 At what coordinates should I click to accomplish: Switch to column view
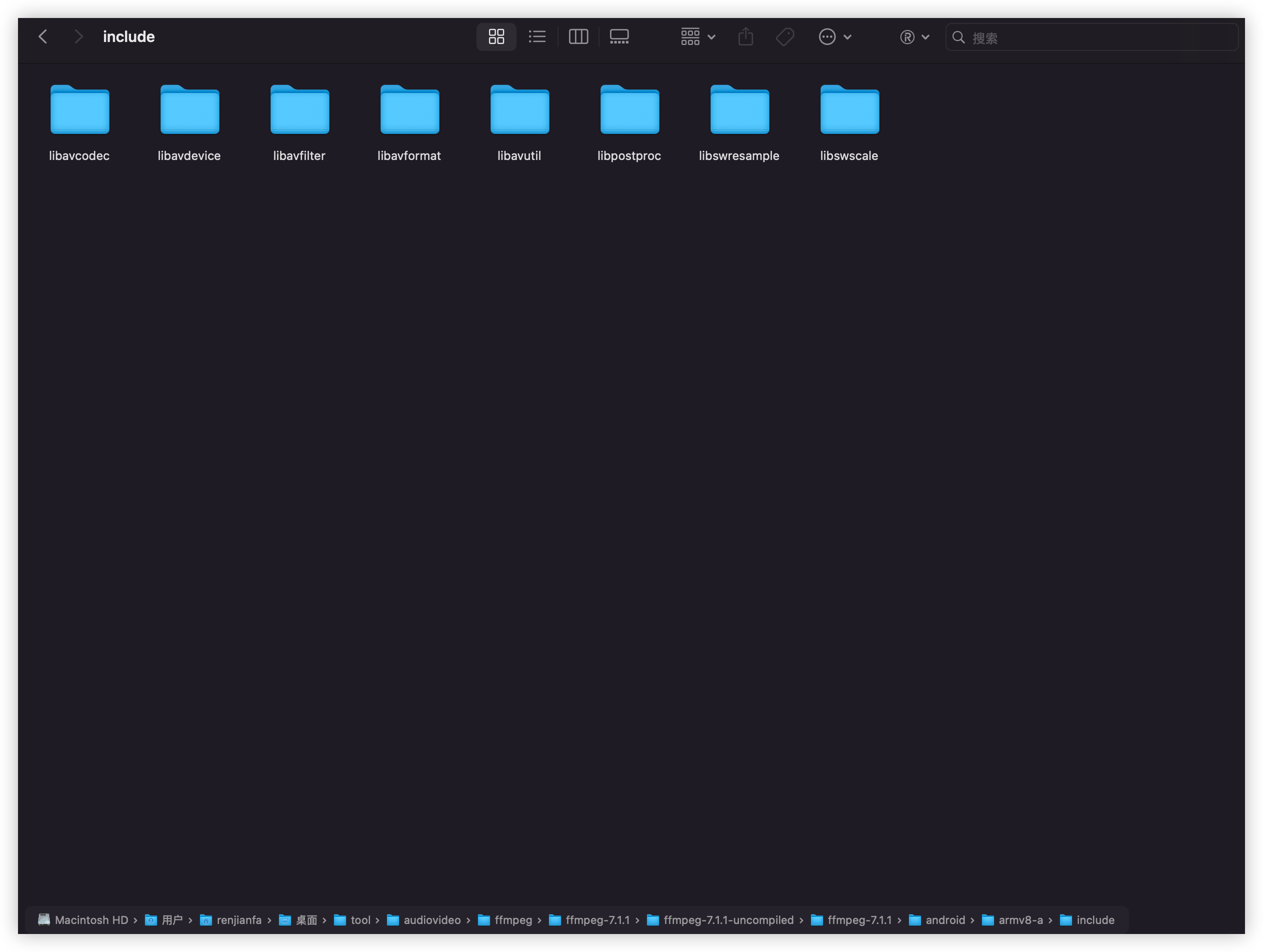pos(578,37)
